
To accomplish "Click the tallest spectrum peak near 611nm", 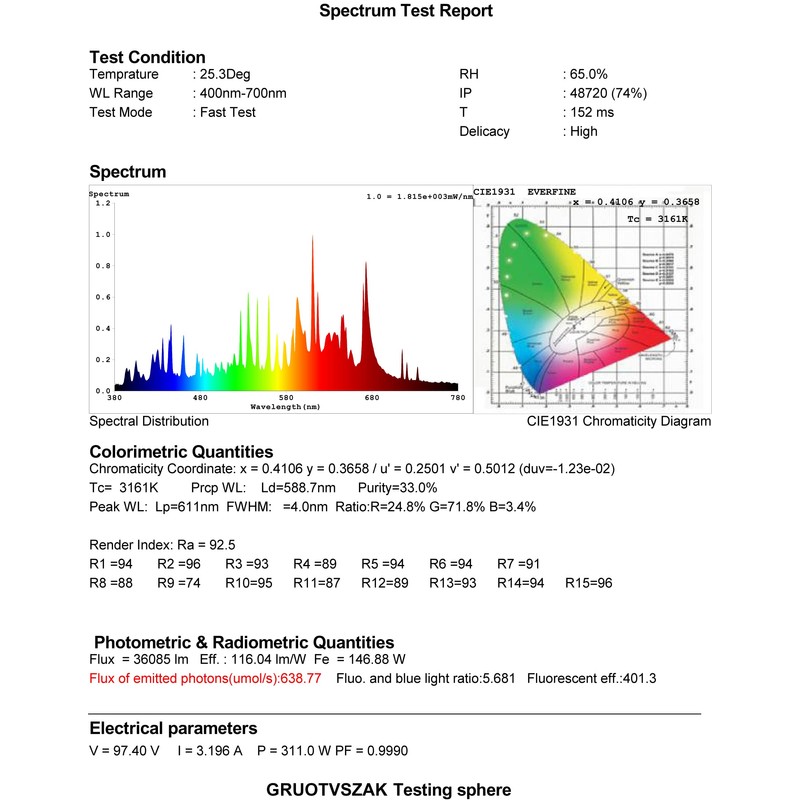I will click(313, 286).
